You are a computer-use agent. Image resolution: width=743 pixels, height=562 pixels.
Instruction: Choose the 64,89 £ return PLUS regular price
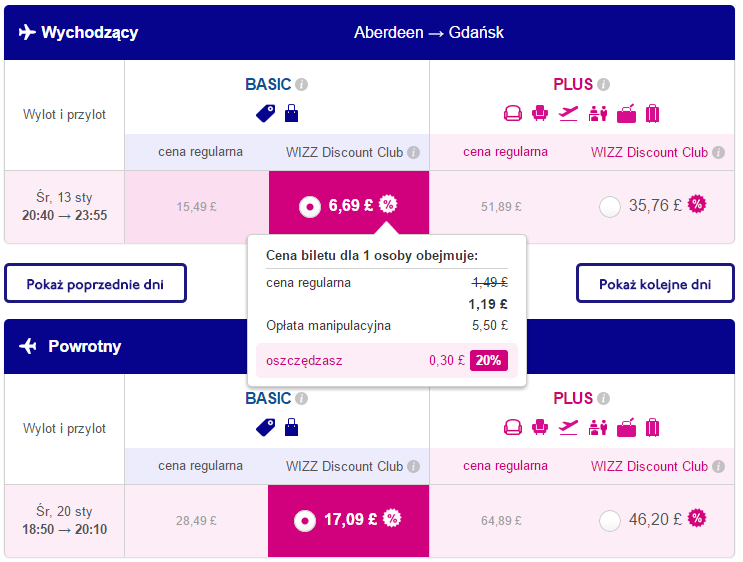[501, 521]
